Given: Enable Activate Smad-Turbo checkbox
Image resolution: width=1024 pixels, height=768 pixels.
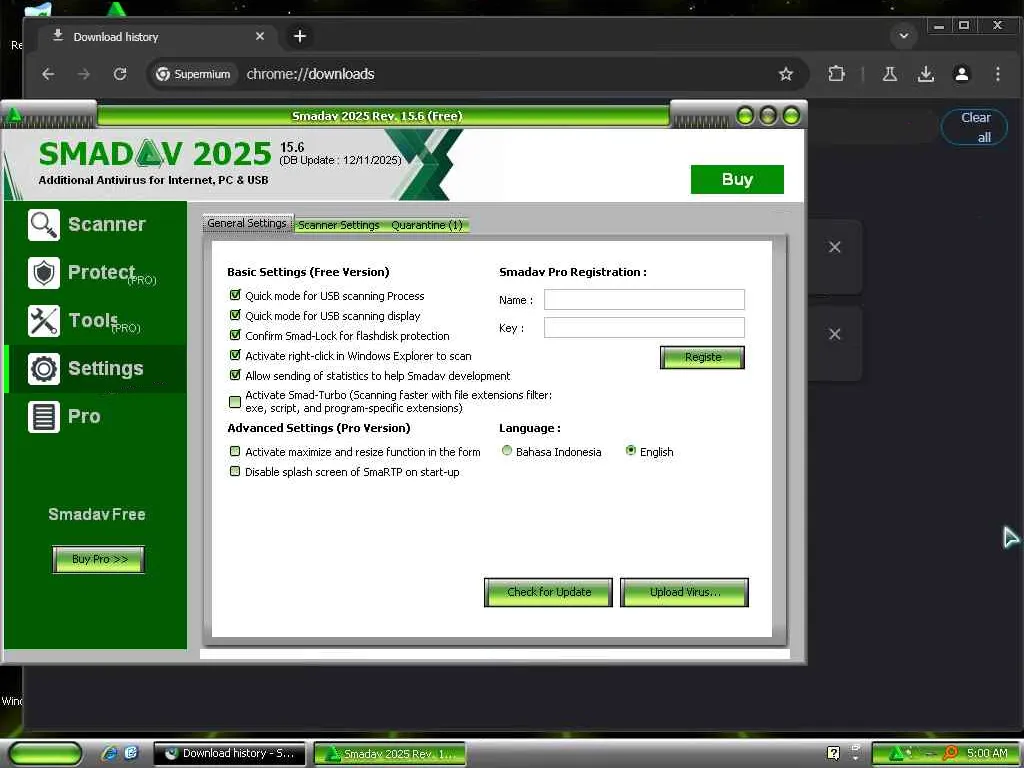Looking at the screenshot, I should (235, 402).
